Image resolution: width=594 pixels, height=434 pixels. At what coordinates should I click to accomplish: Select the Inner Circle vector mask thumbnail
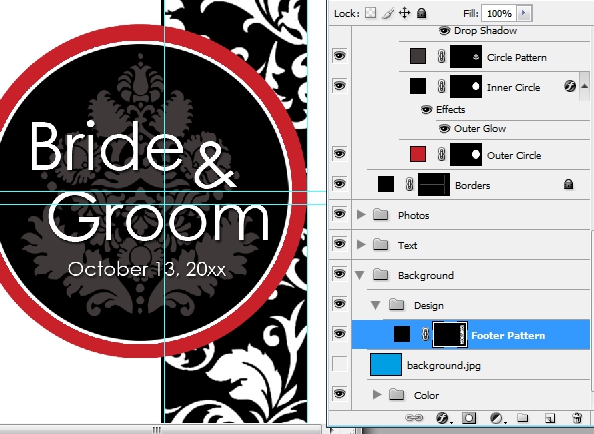click(466, 86)
